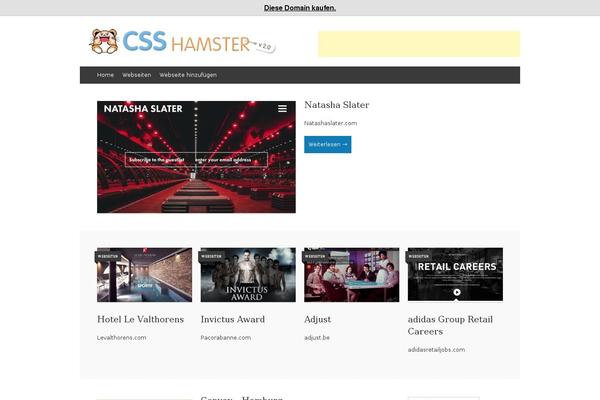The width and height of the screenshot is (600, 400).
Task: Click Webseiten tag on Invictus Award thumbnail
Action: coord(211,256)
